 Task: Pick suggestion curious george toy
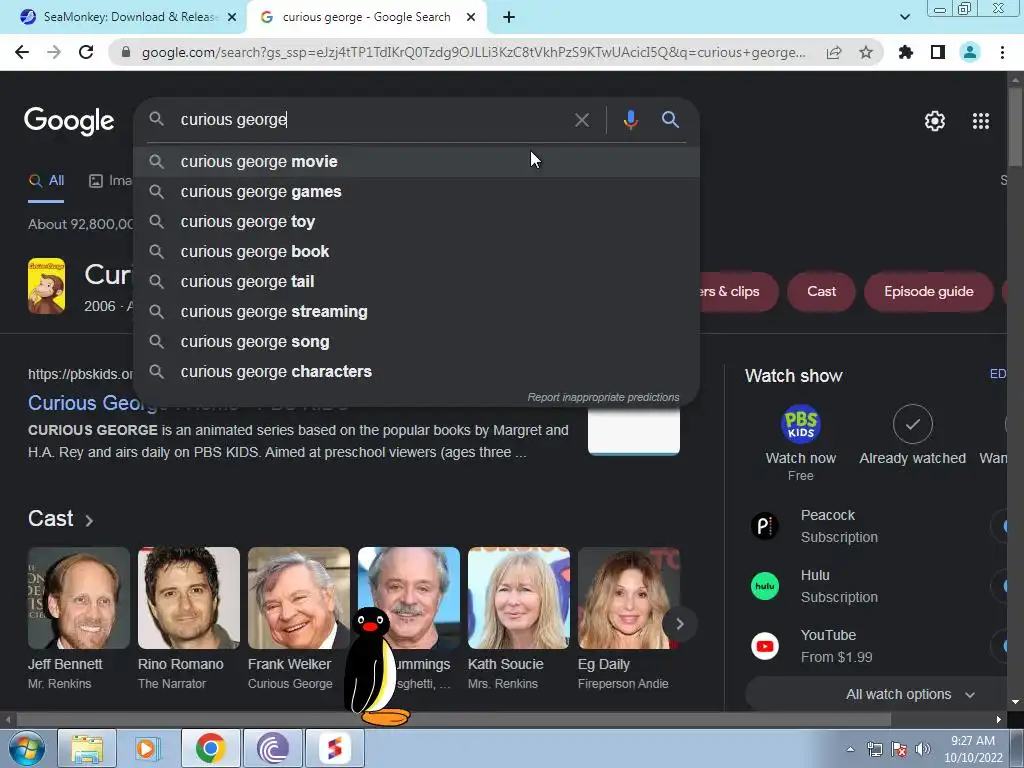(x=416, y=221)
